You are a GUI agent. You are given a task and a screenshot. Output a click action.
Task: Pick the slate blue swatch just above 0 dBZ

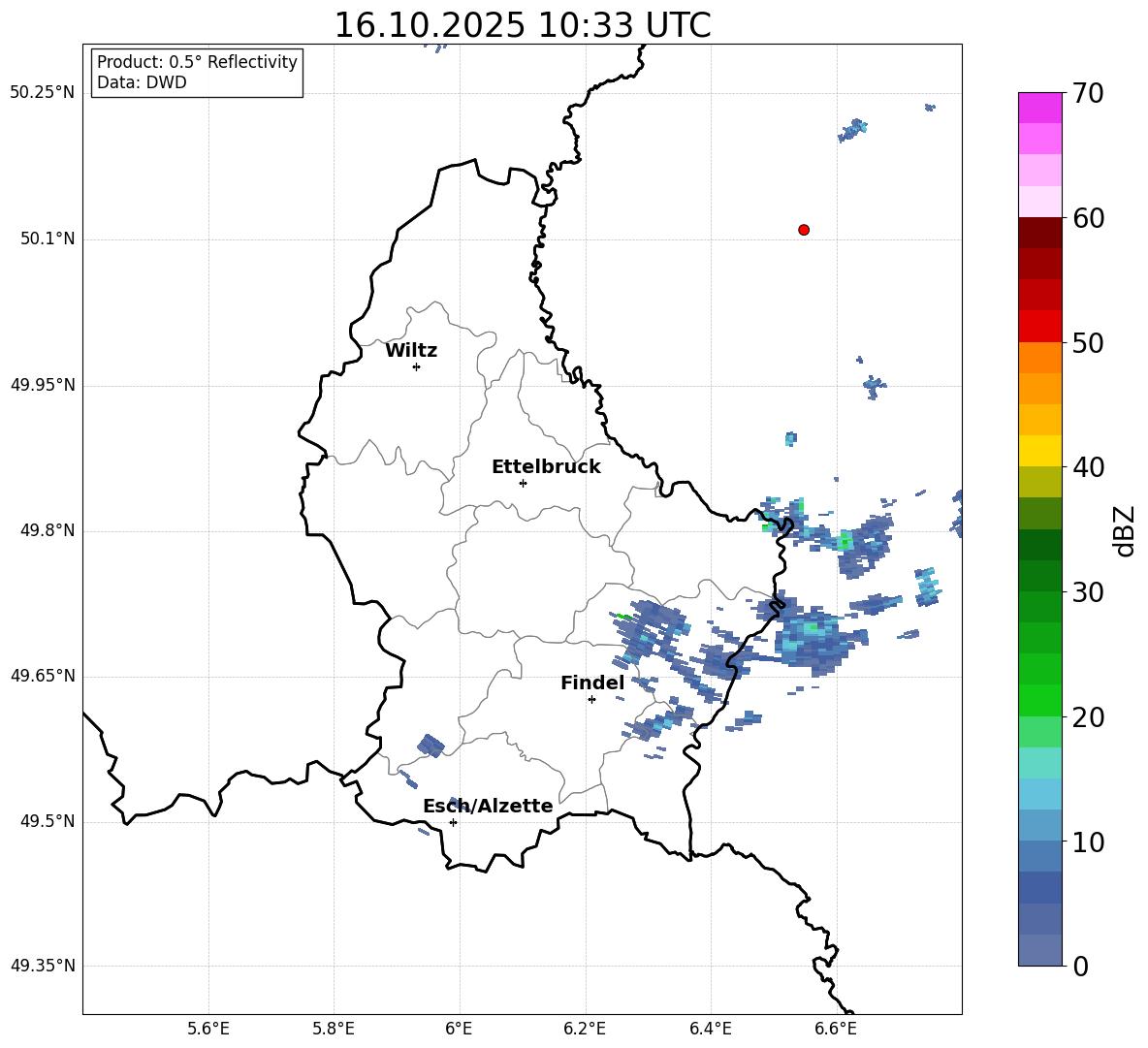click(1040, 950)
